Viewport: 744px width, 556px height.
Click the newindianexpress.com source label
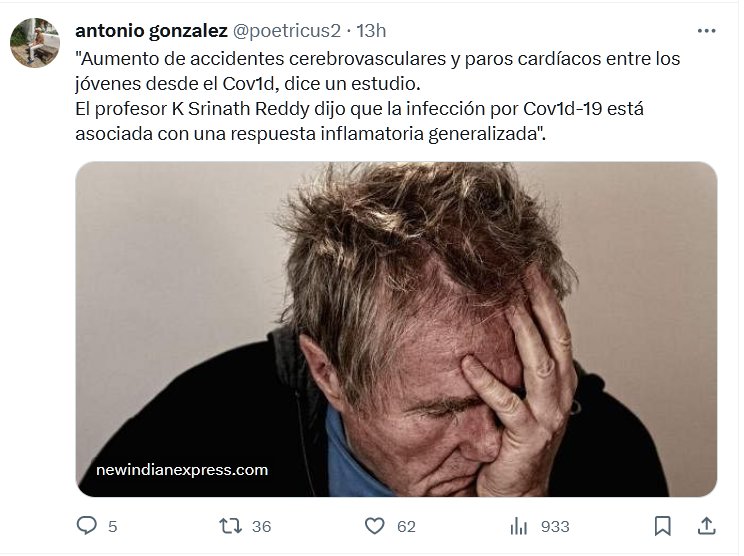pos(182,470)
